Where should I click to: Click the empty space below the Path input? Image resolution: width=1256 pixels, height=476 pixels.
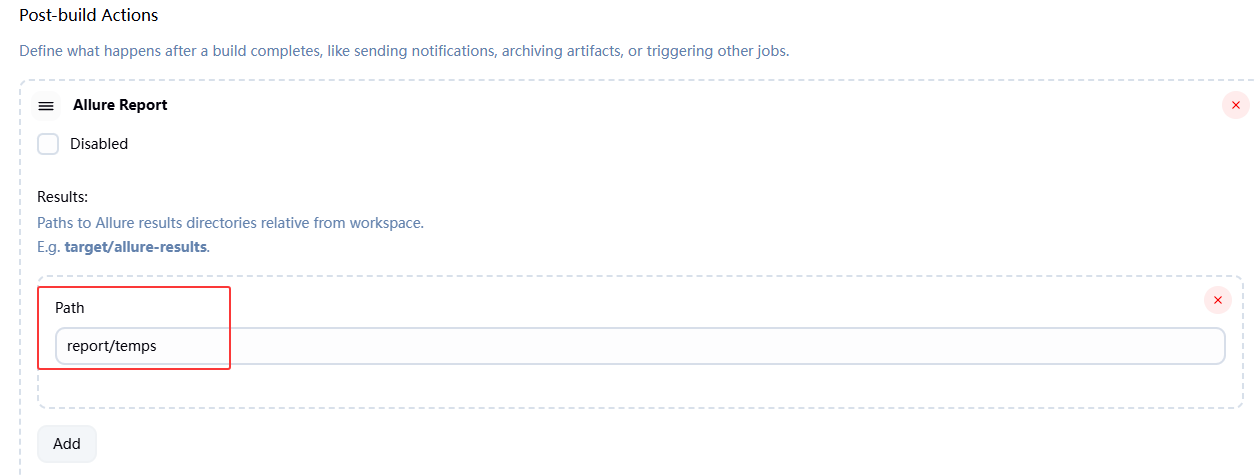640,386
